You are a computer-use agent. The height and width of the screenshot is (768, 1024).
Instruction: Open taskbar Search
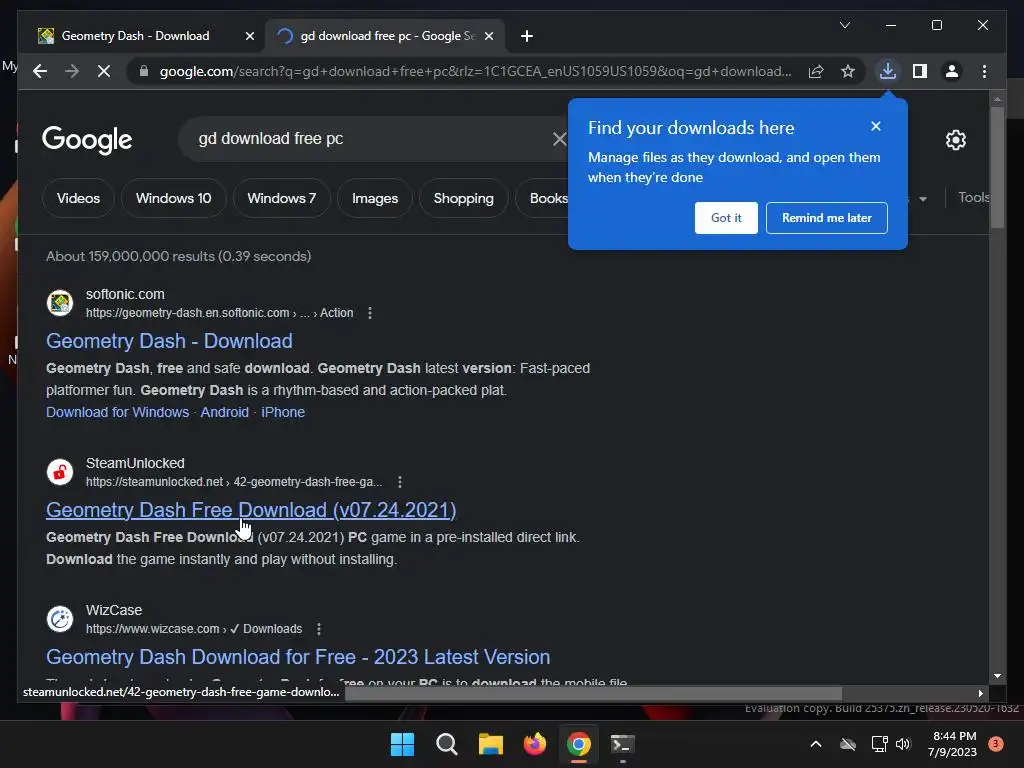click(447, 744)
